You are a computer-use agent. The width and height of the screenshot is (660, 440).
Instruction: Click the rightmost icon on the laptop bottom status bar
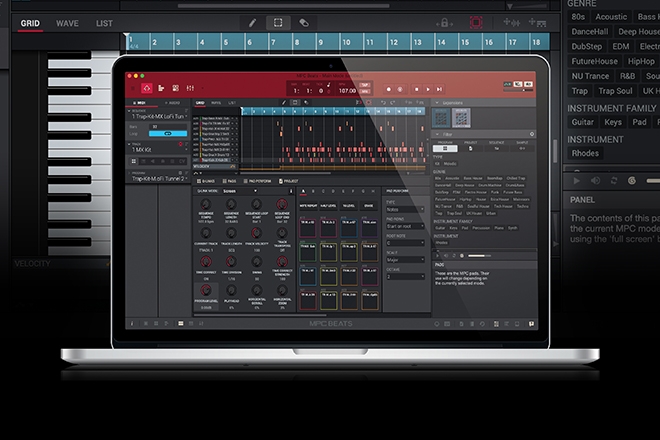pos(531,324)
